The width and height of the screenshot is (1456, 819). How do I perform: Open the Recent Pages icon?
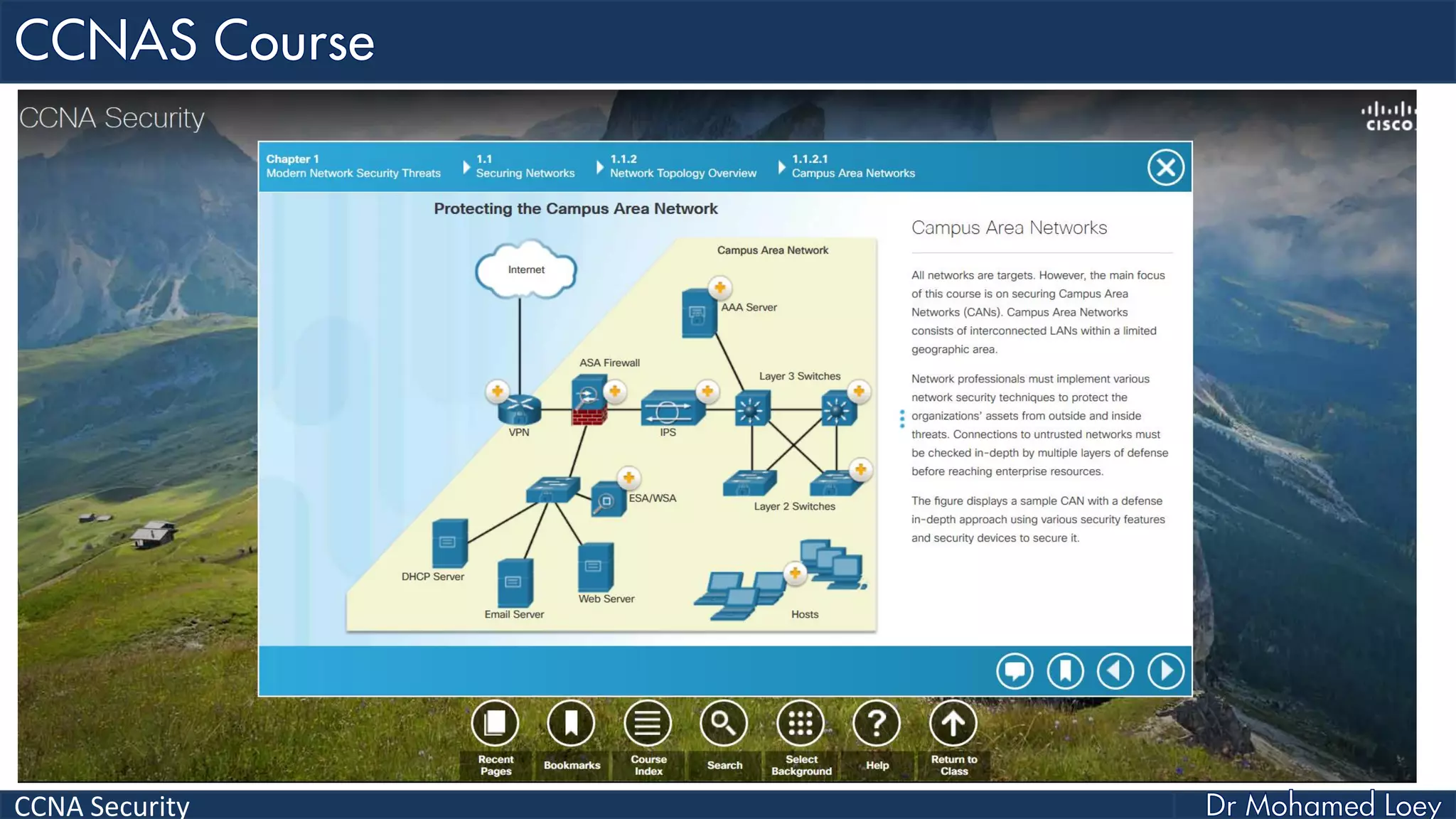pos(495,724)
